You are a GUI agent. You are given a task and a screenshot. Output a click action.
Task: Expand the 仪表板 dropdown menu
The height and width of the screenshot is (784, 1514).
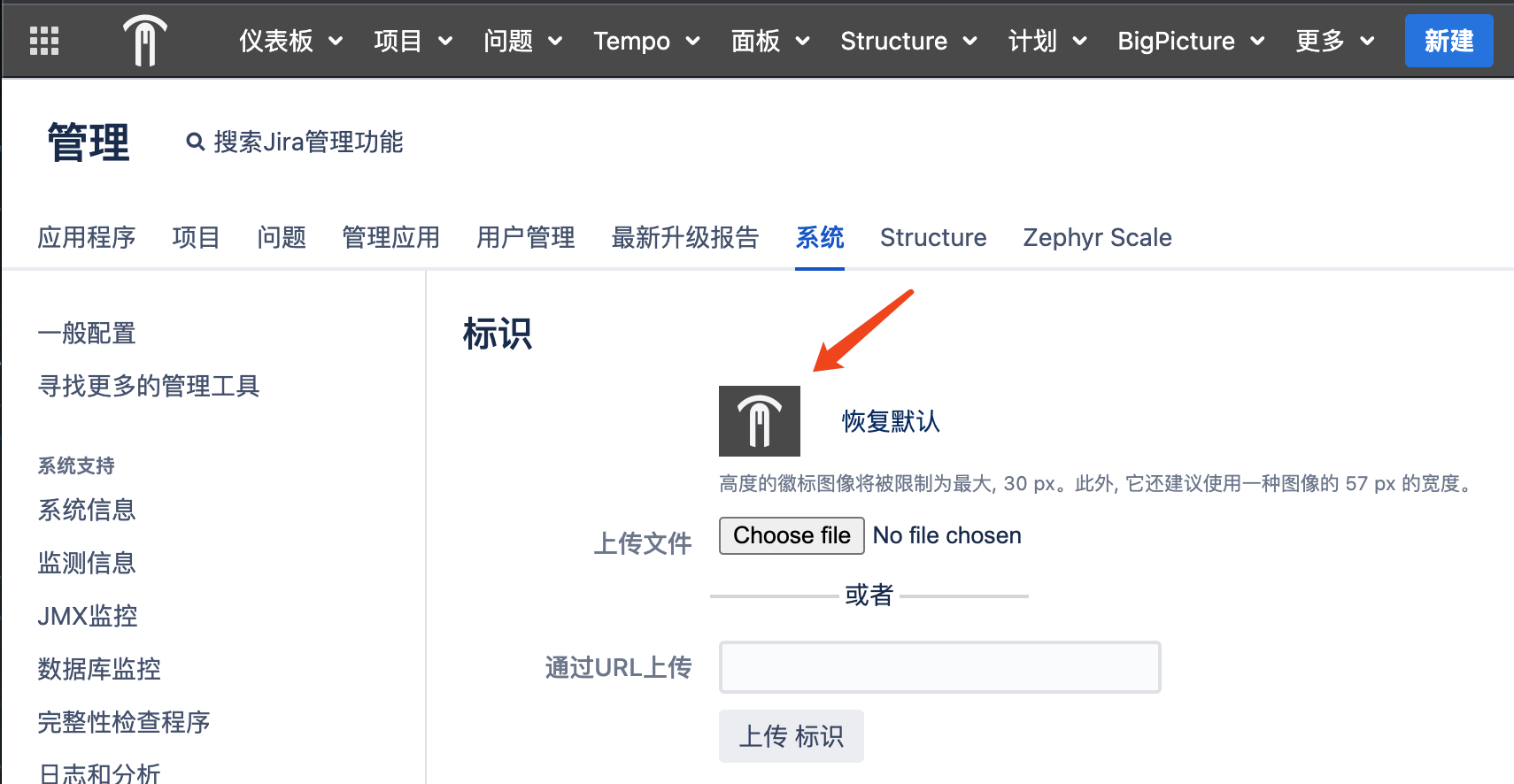(290, 41)
